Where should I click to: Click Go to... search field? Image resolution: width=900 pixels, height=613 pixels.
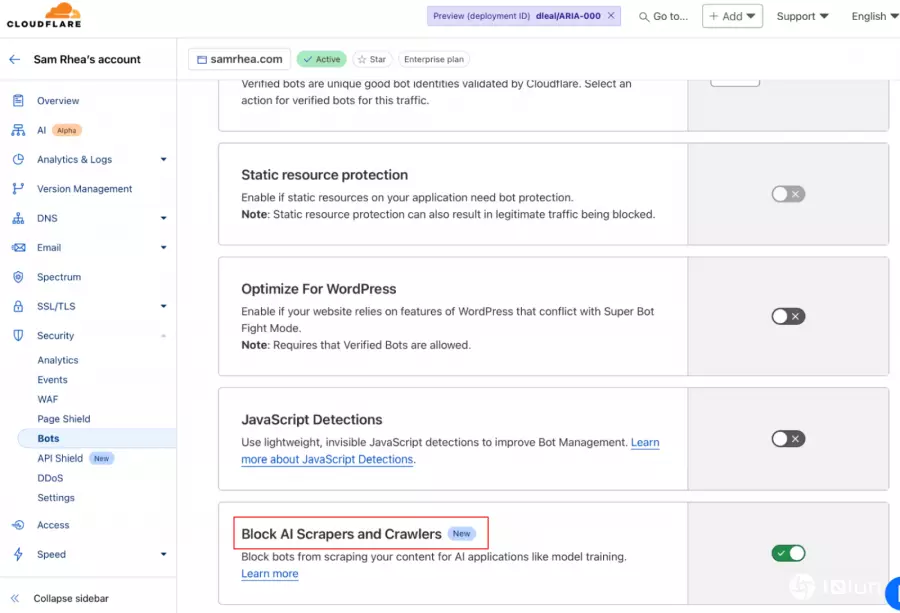pos(664,17)
